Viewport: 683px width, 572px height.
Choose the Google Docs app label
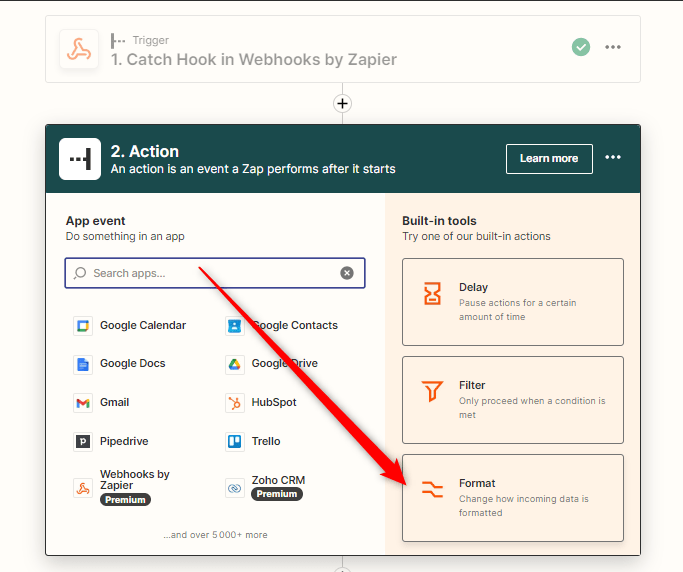coord(132,363)
